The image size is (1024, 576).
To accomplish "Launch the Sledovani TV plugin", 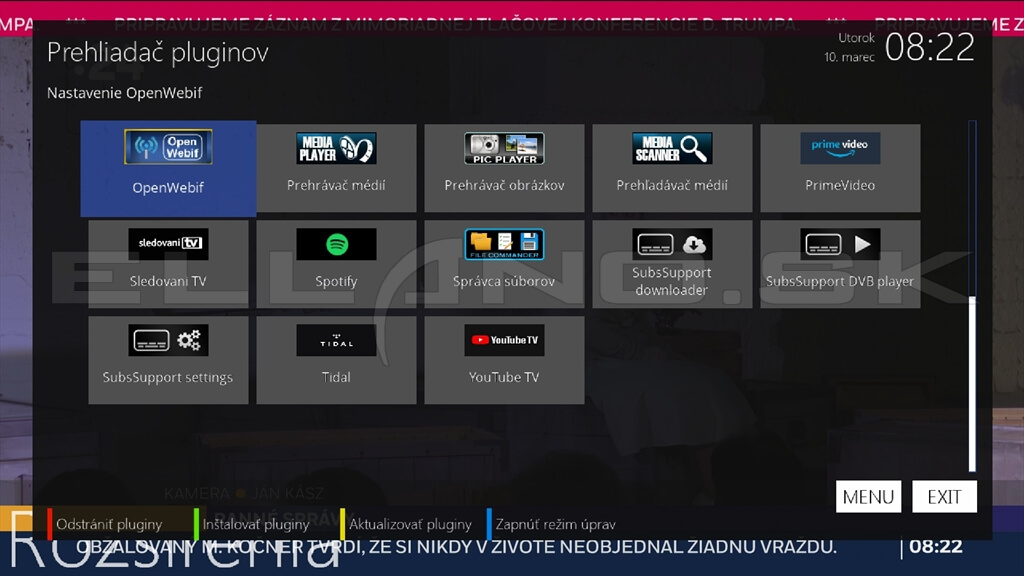I will click(168, 264).
